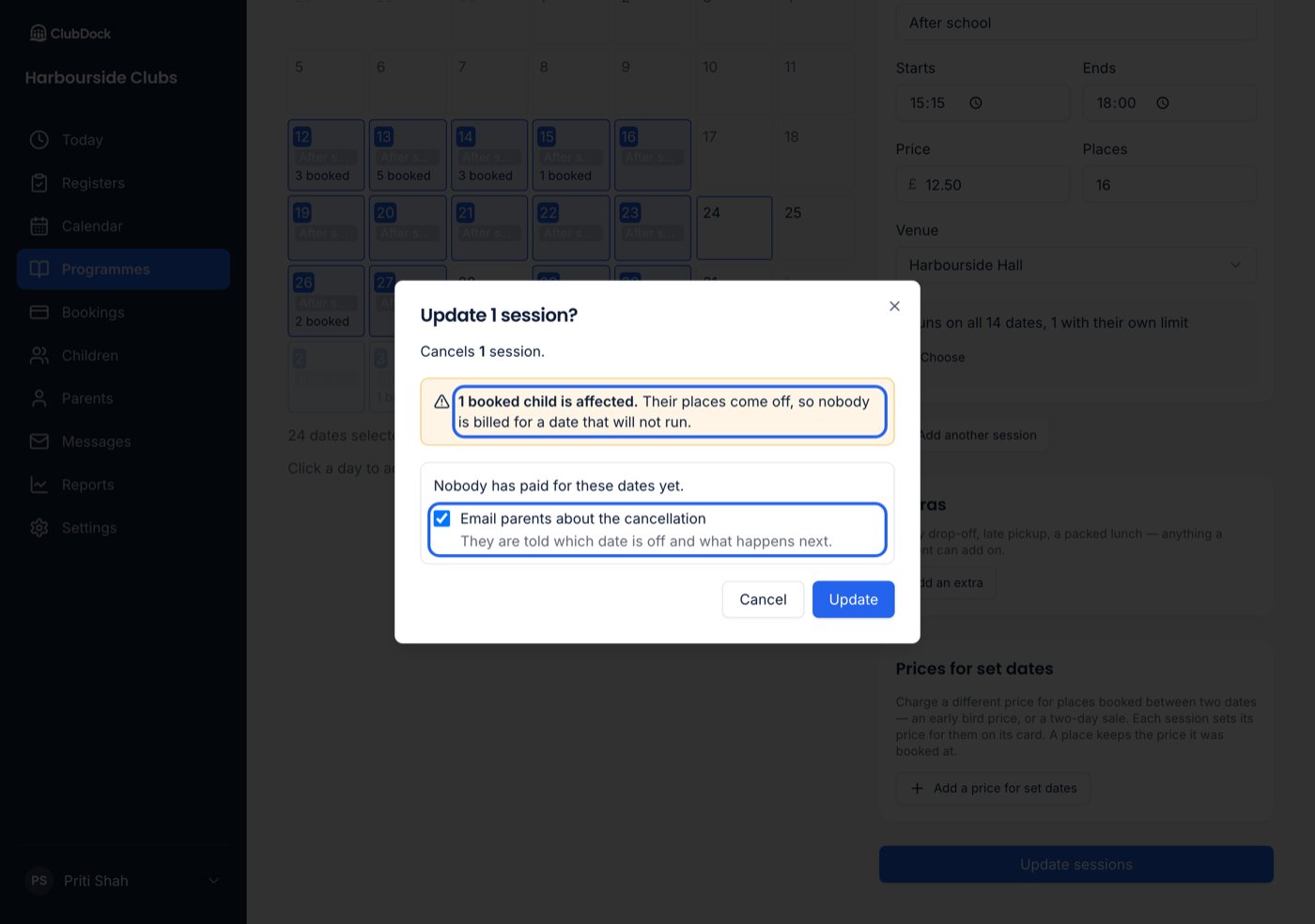This screenshot has height=924, width=1315.
Task: Click "Nobody has paid for these dates yet." text
Action: click(559, 485)
